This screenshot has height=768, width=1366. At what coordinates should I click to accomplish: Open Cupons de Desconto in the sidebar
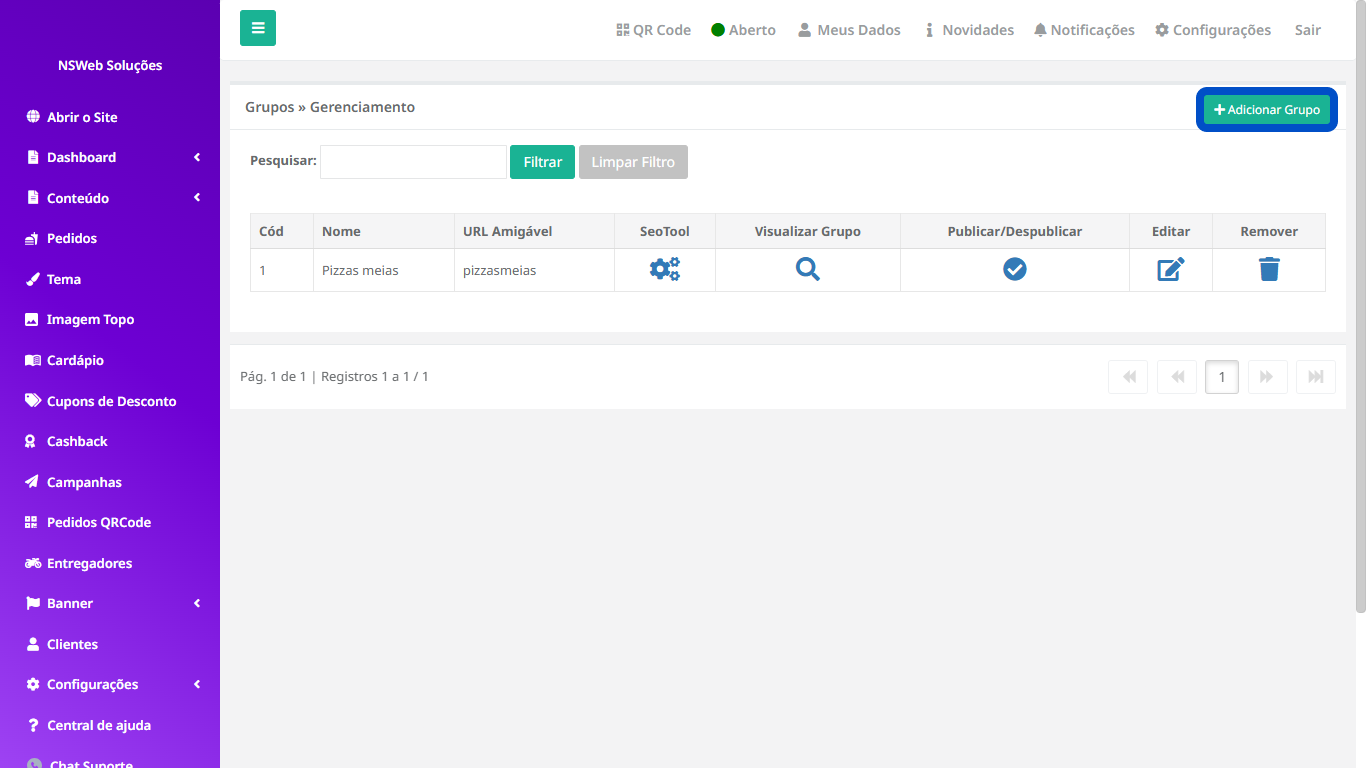coord(110,401)
